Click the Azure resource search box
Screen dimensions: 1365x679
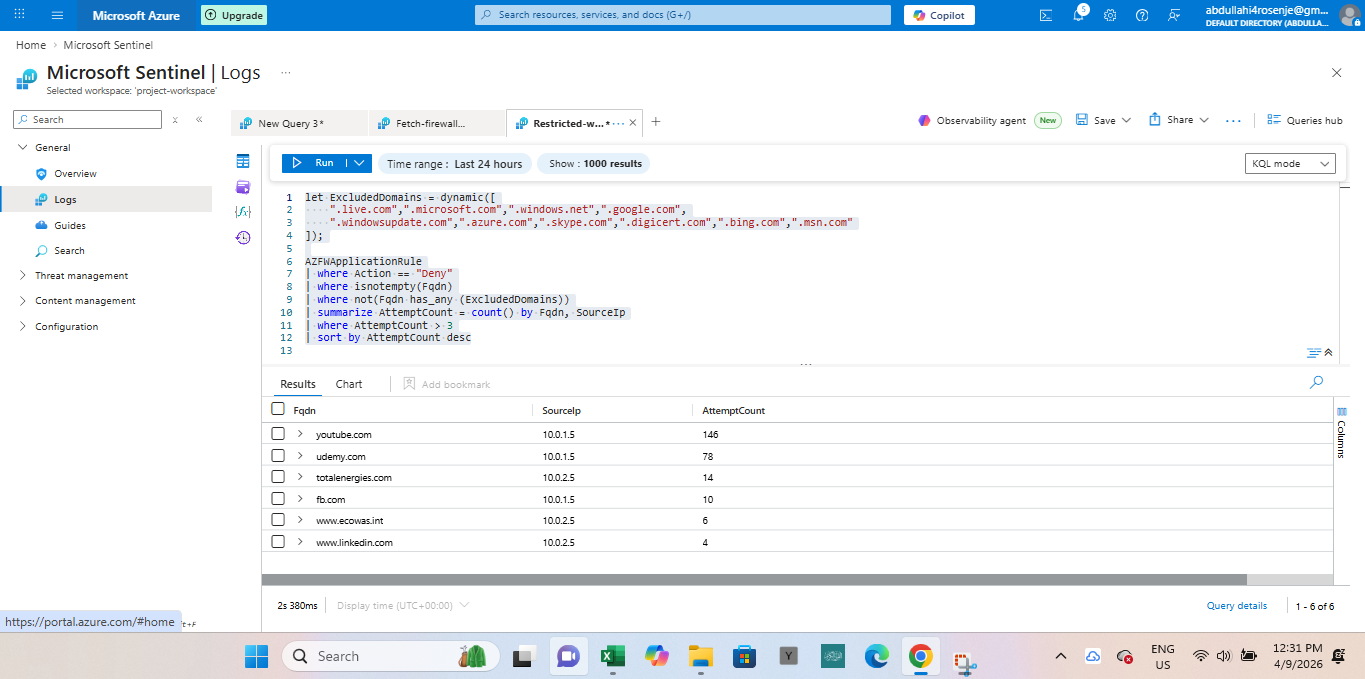(x=683, y=15)
